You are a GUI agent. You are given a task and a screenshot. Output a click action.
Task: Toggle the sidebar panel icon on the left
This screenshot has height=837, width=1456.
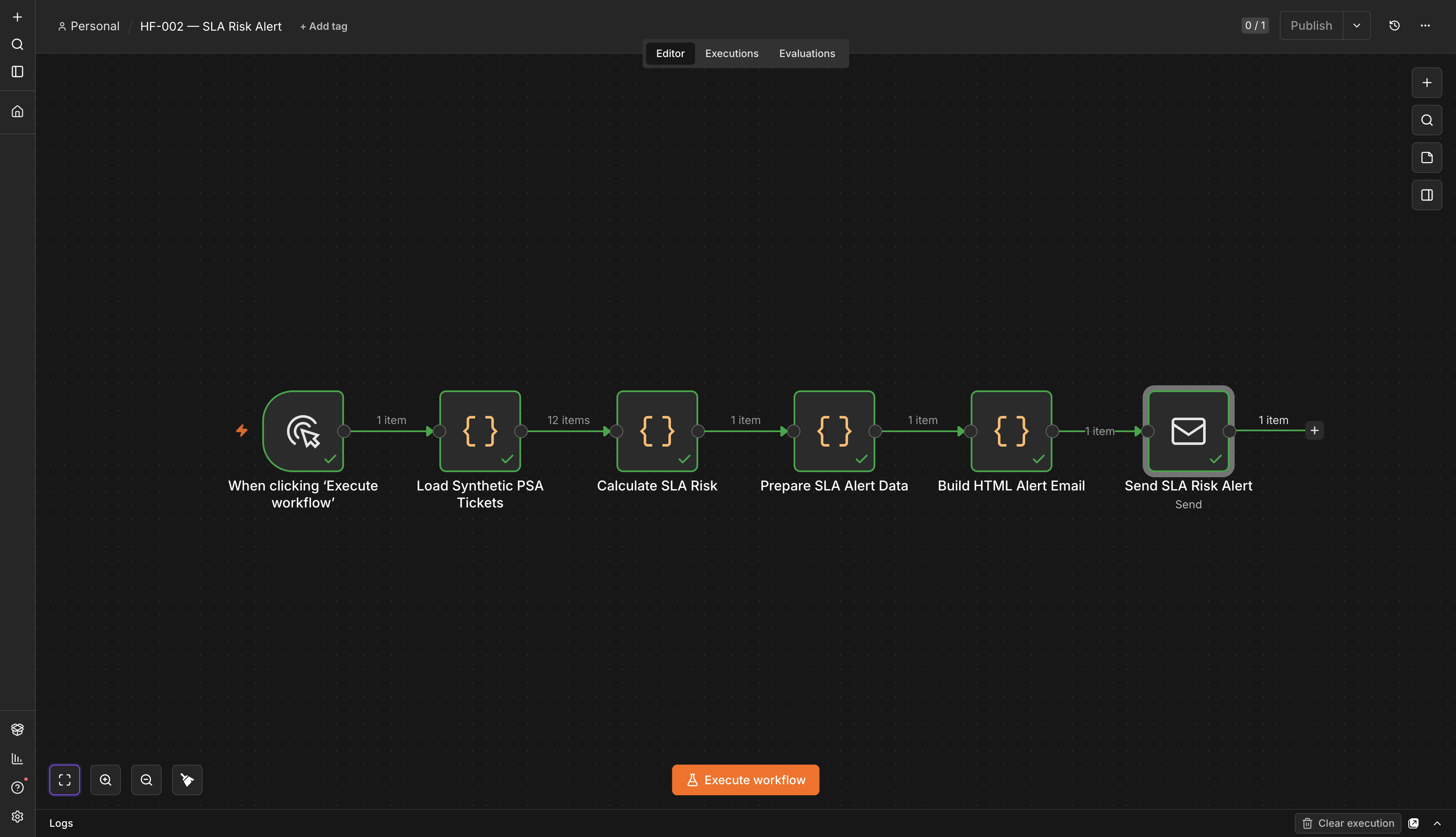coord(17,72)
